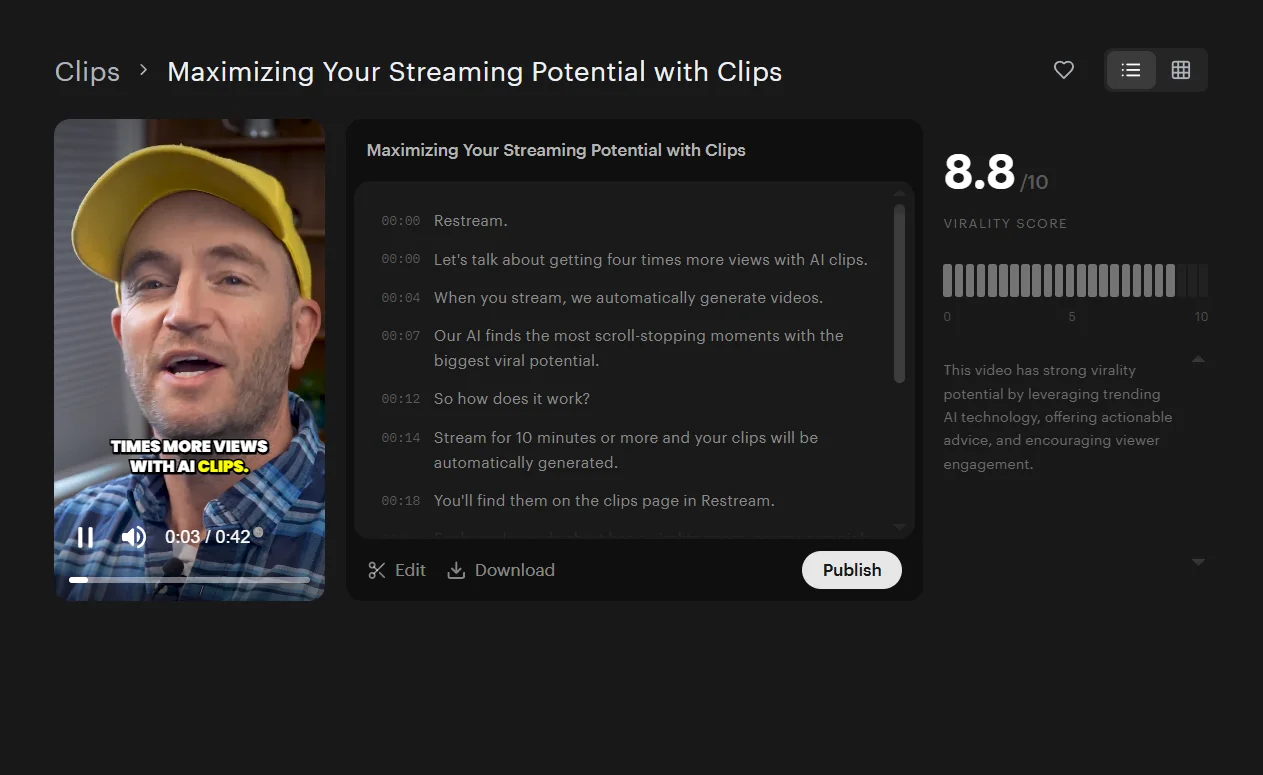Download the clip

(x=501, y=570)
